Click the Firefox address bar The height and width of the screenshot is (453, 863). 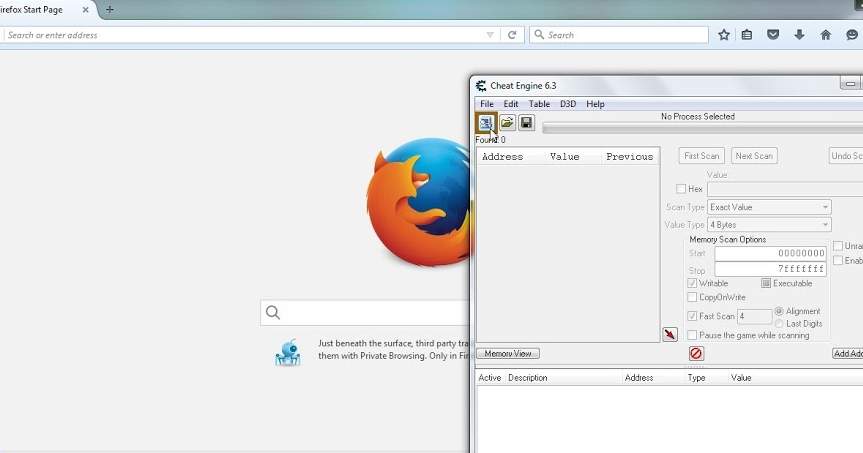click(x=248, y=35)
